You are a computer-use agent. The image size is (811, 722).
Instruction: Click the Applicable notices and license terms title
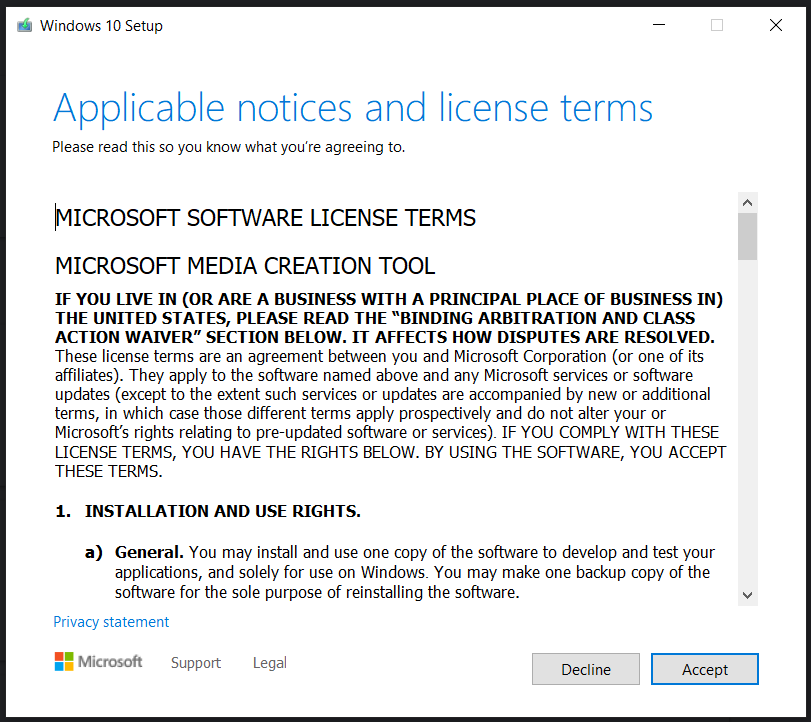[x=353, y=109]
